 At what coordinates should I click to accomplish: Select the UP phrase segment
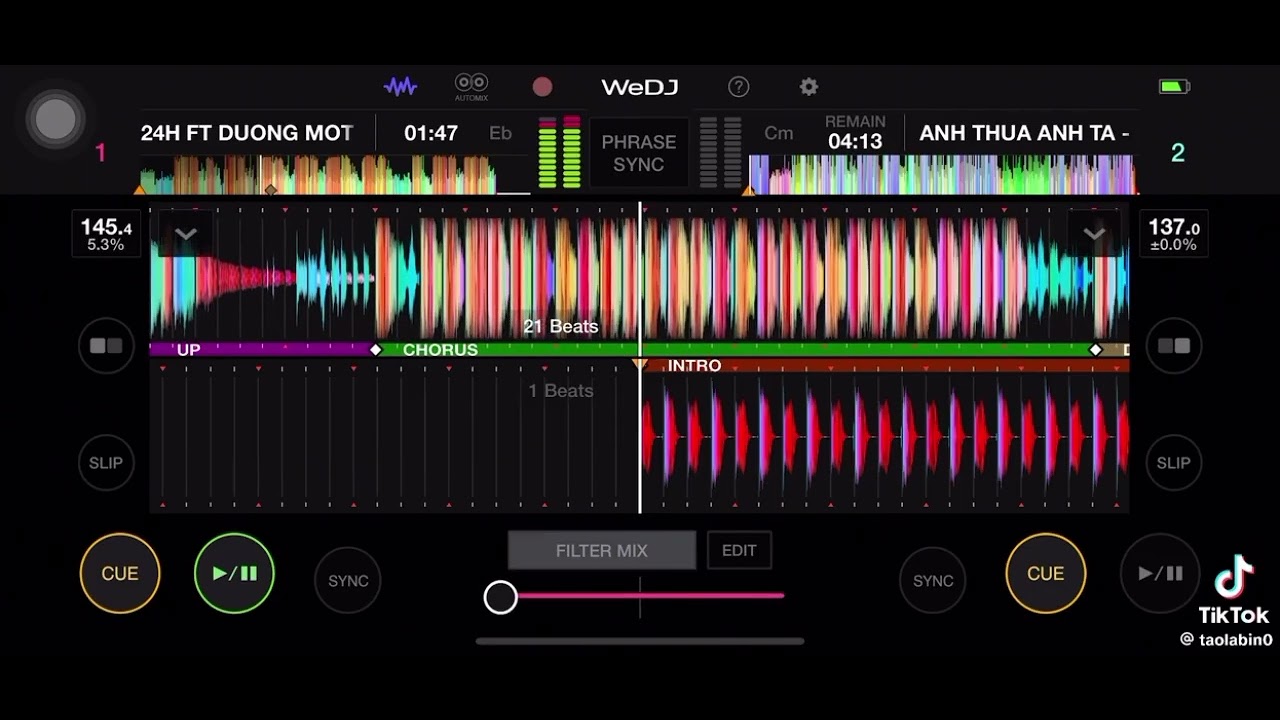[x=262, y=350]
